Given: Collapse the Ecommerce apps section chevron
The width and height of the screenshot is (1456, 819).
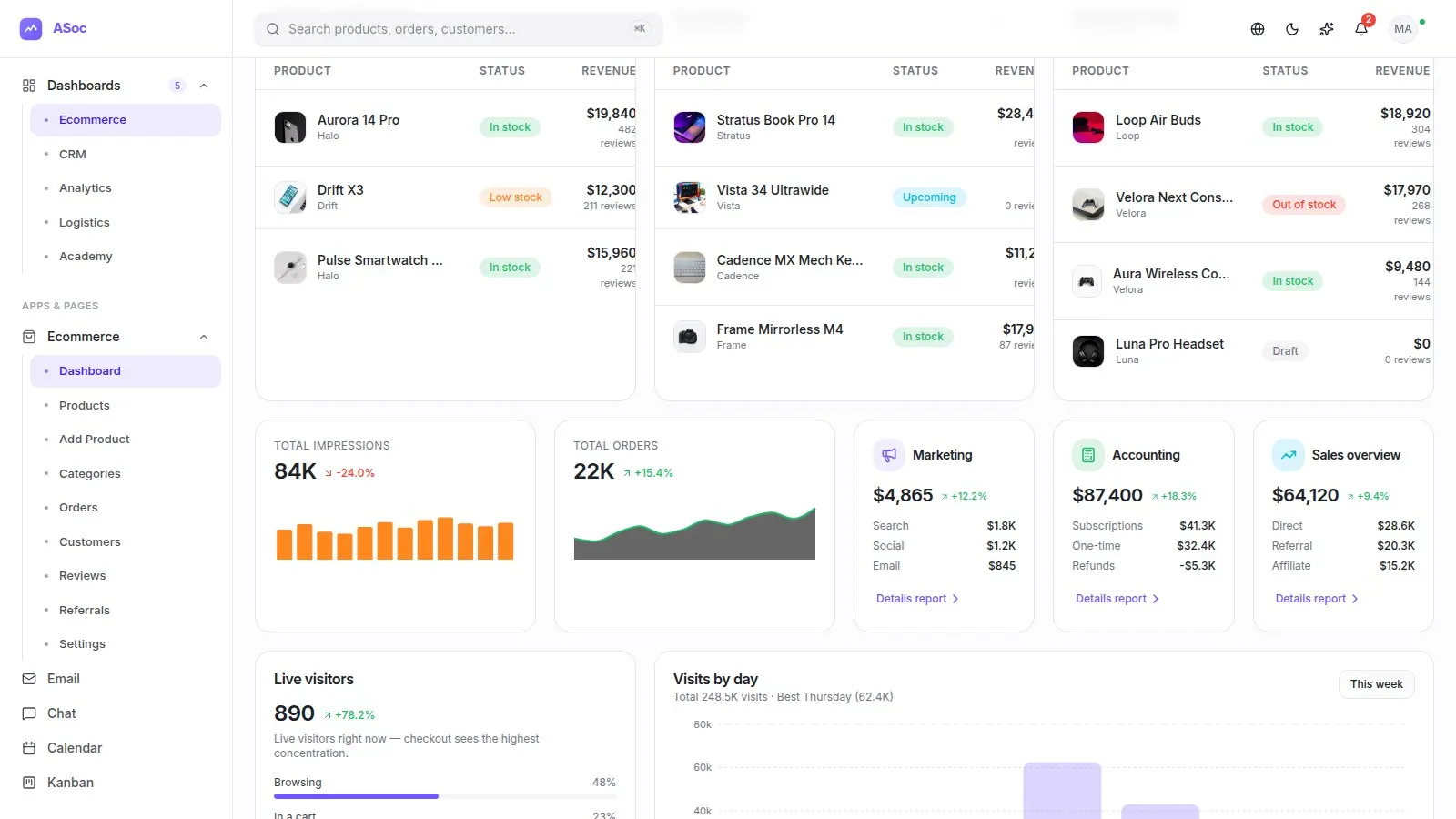Looking at the screenshot, I should click(x=204, y=337).
